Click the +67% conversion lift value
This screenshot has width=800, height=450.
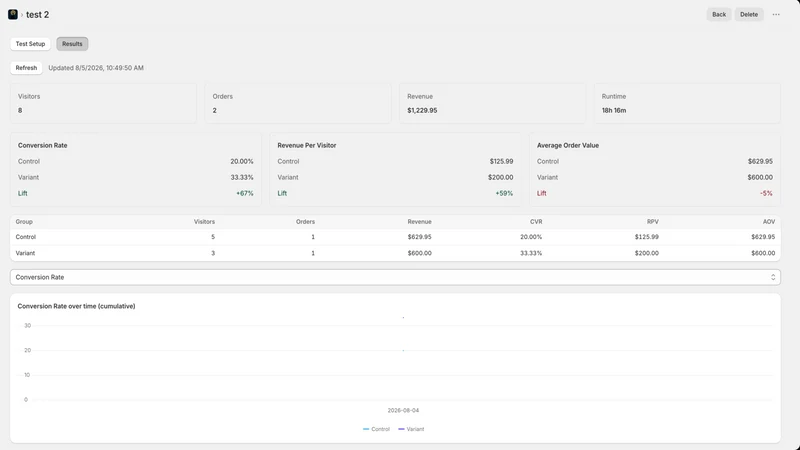[244, 193]
